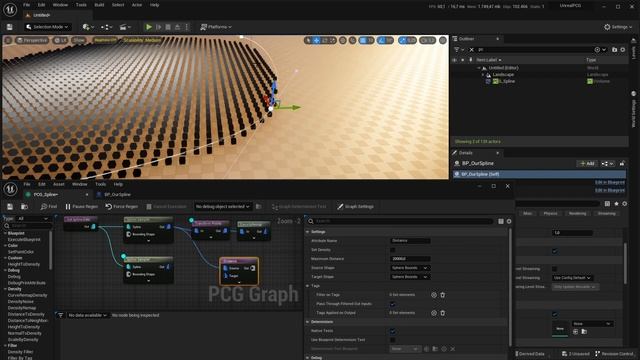
Task: Click Derived Data in status bar
Action: tap(531, 354)
